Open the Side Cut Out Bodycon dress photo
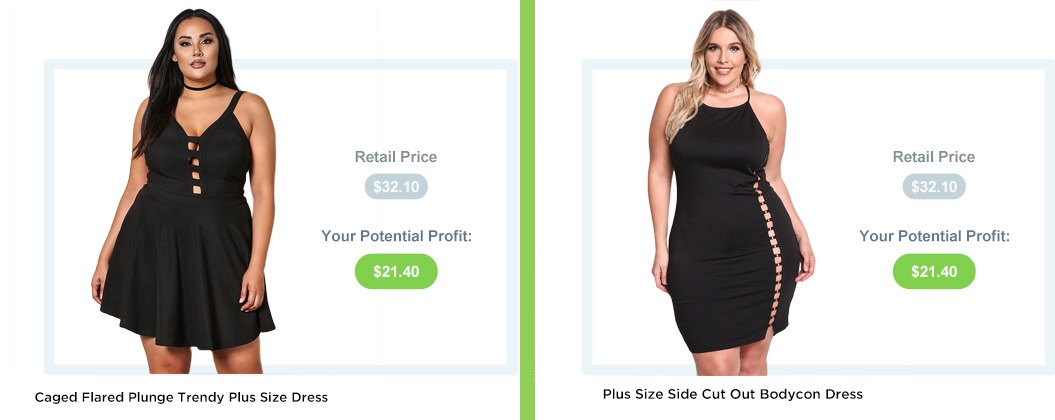 click(731, 192)
